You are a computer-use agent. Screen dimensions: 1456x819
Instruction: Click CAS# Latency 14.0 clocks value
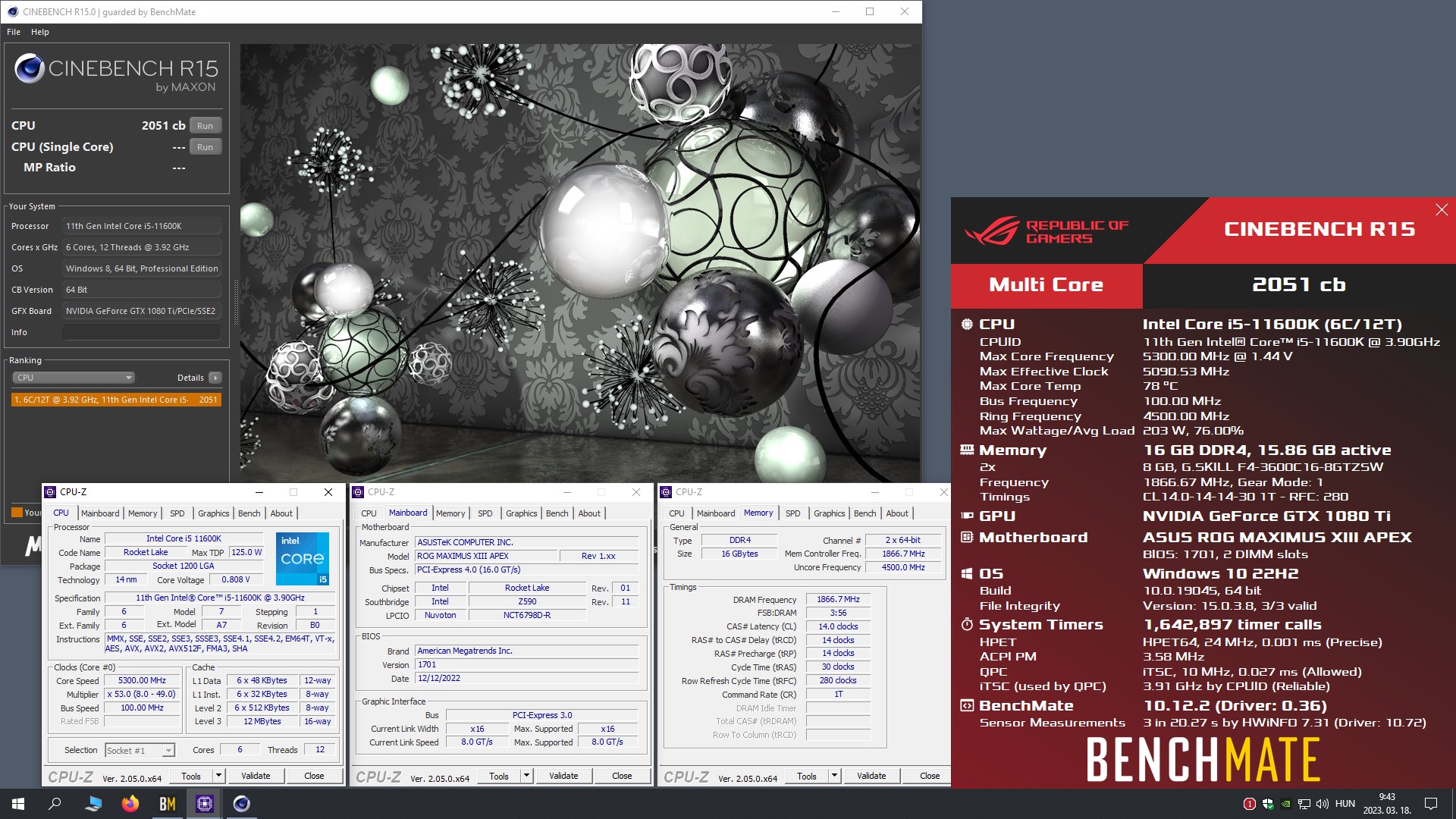click(x=838, y=627)
